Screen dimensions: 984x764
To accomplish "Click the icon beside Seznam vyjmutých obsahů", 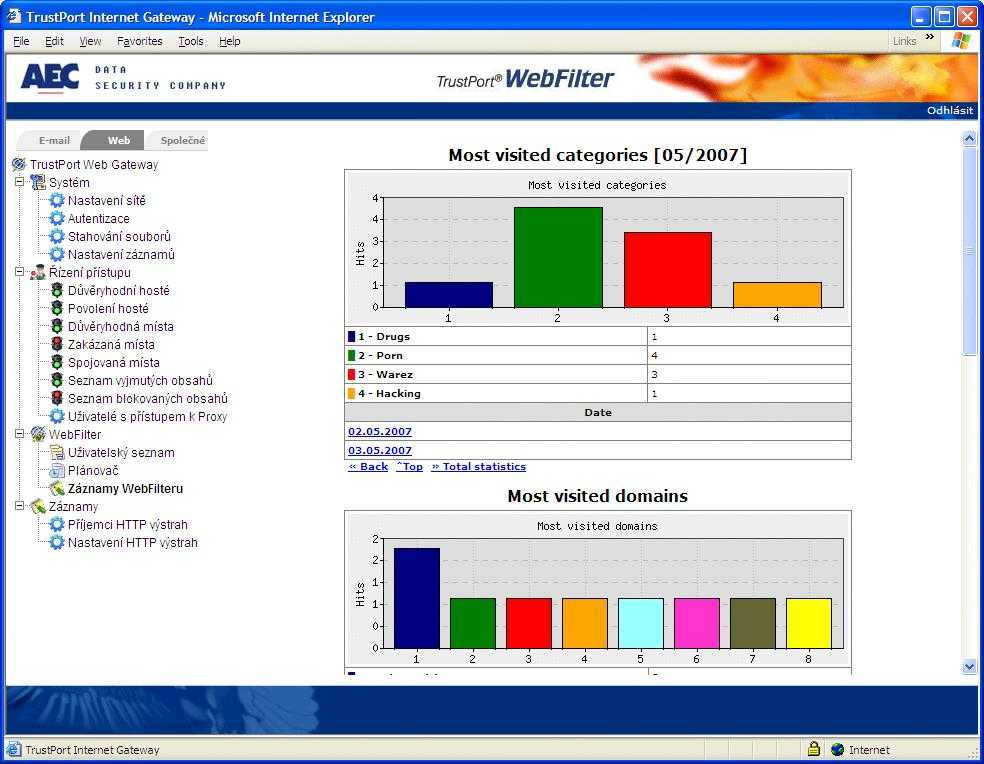I will point(56,380).
